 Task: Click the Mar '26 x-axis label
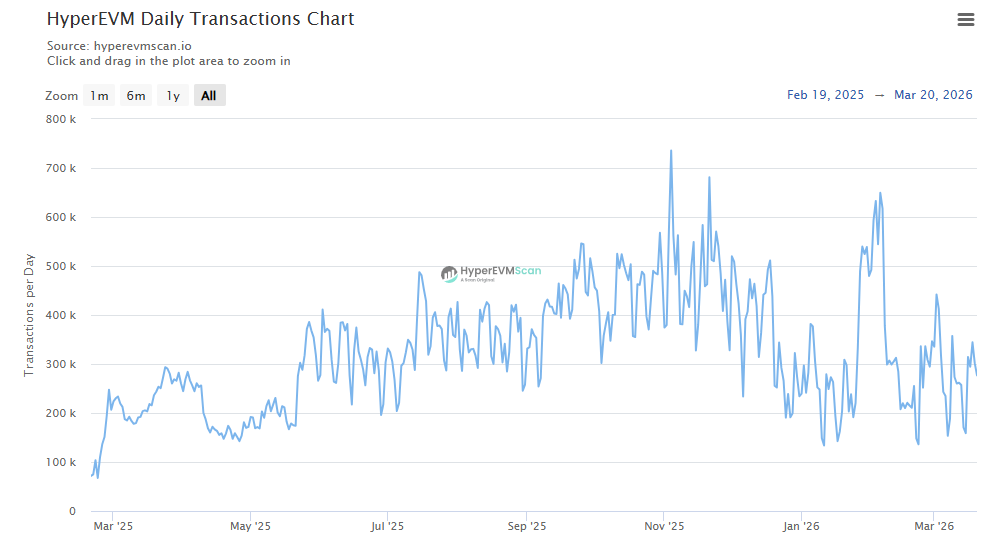click(931, 526)
